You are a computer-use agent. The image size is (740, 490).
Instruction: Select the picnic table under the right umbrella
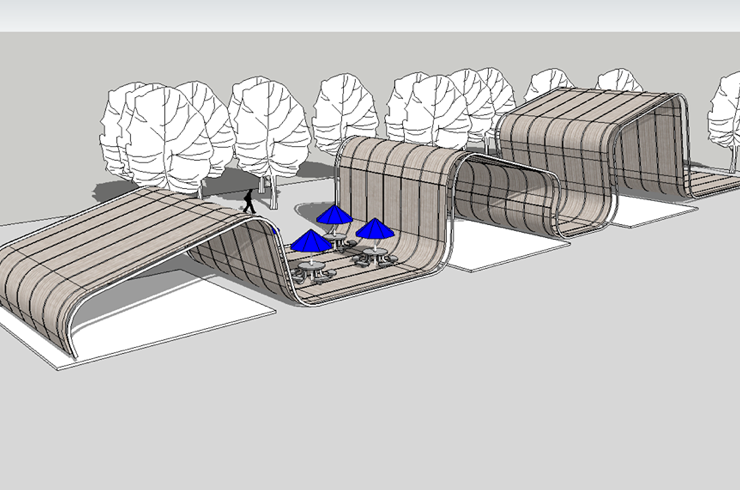(x=374, y=256)
